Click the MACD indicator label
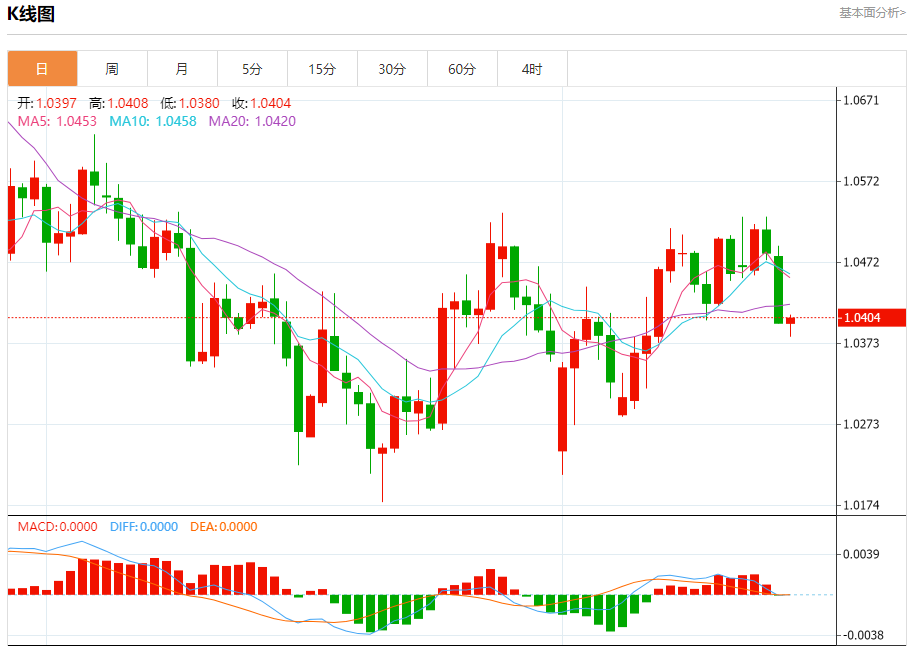This screenshot has height=646, width=913. 58,527
